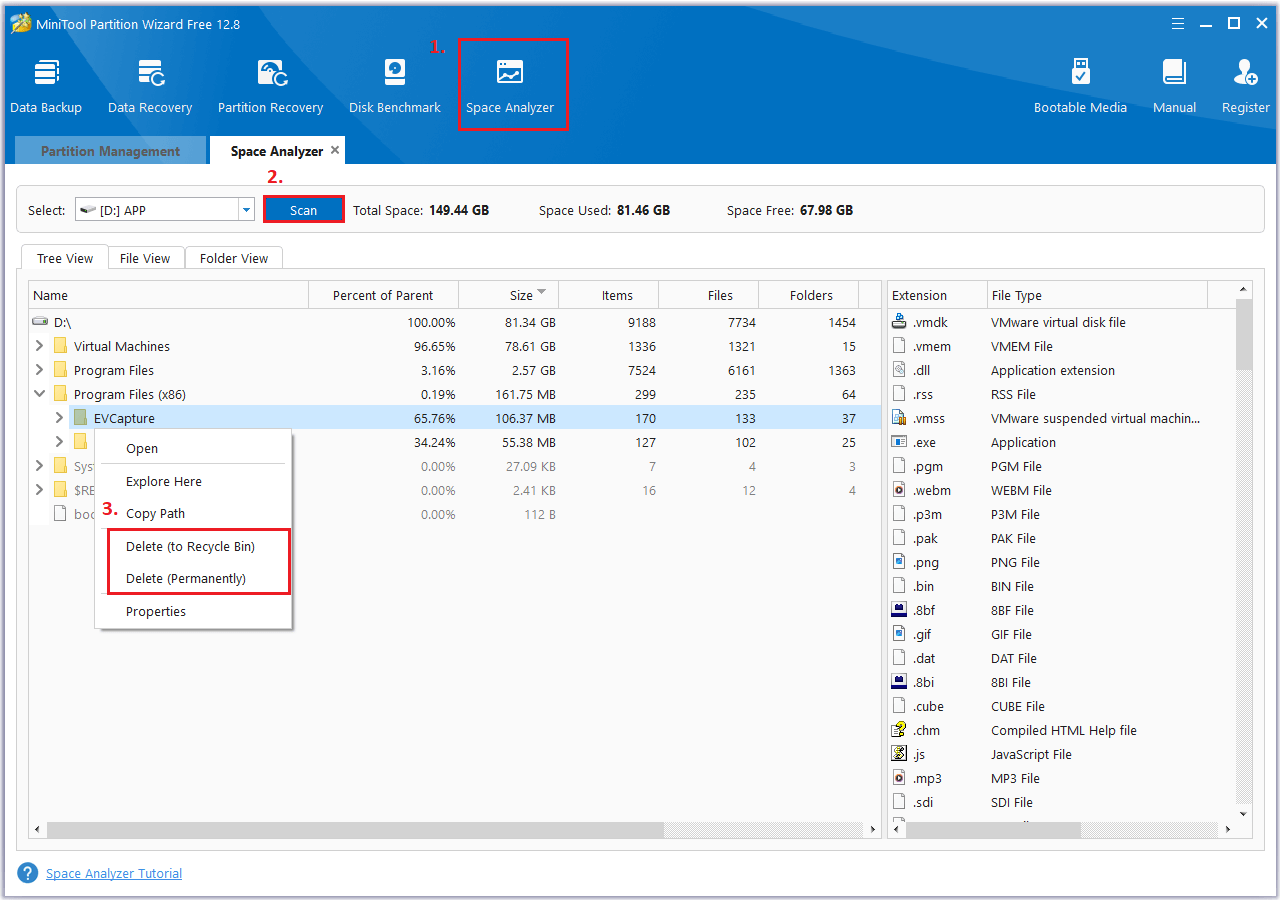Click the Scan button
This screenshot has width=1280, height=900.
click(303, 209)
